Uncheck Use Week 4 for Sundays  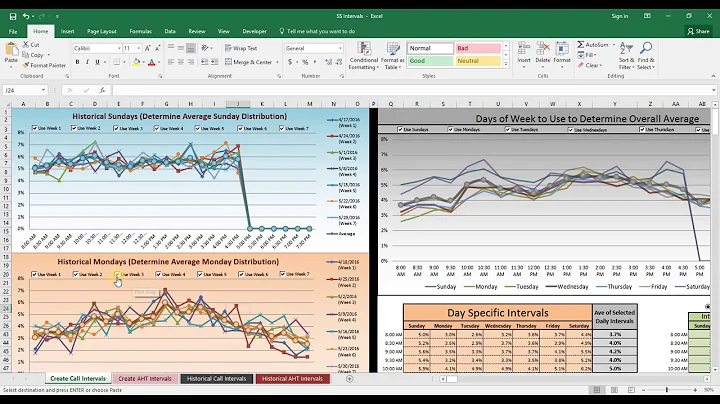[x=157, y=129]
